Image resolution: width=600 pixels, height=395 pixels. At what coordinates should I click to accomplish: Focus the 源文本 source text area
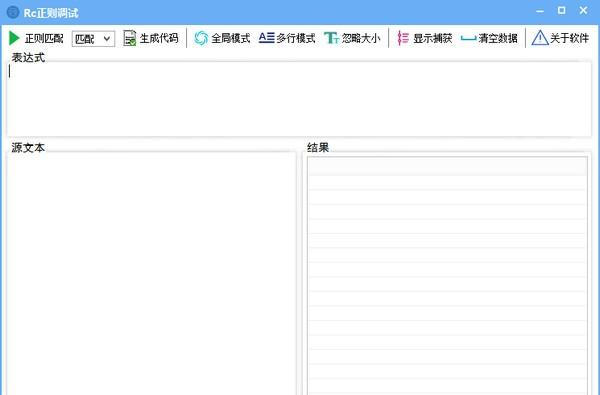(152, 274)
